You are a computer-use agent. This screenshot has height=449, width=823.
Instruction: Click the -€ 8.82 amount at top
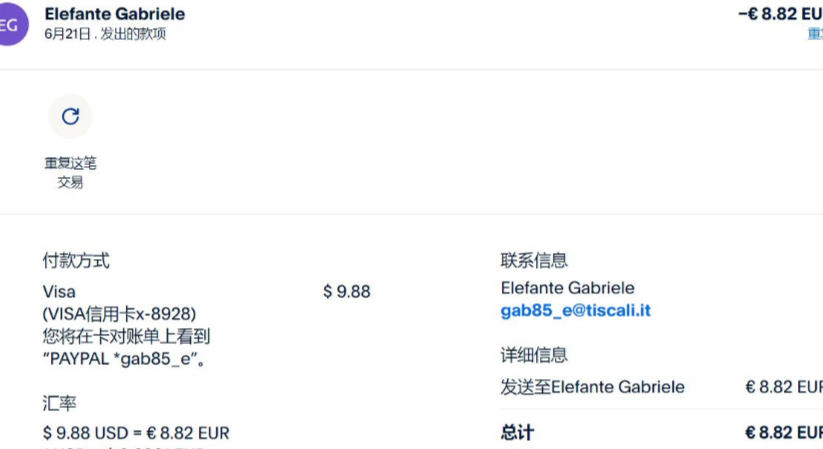(780, 13)
